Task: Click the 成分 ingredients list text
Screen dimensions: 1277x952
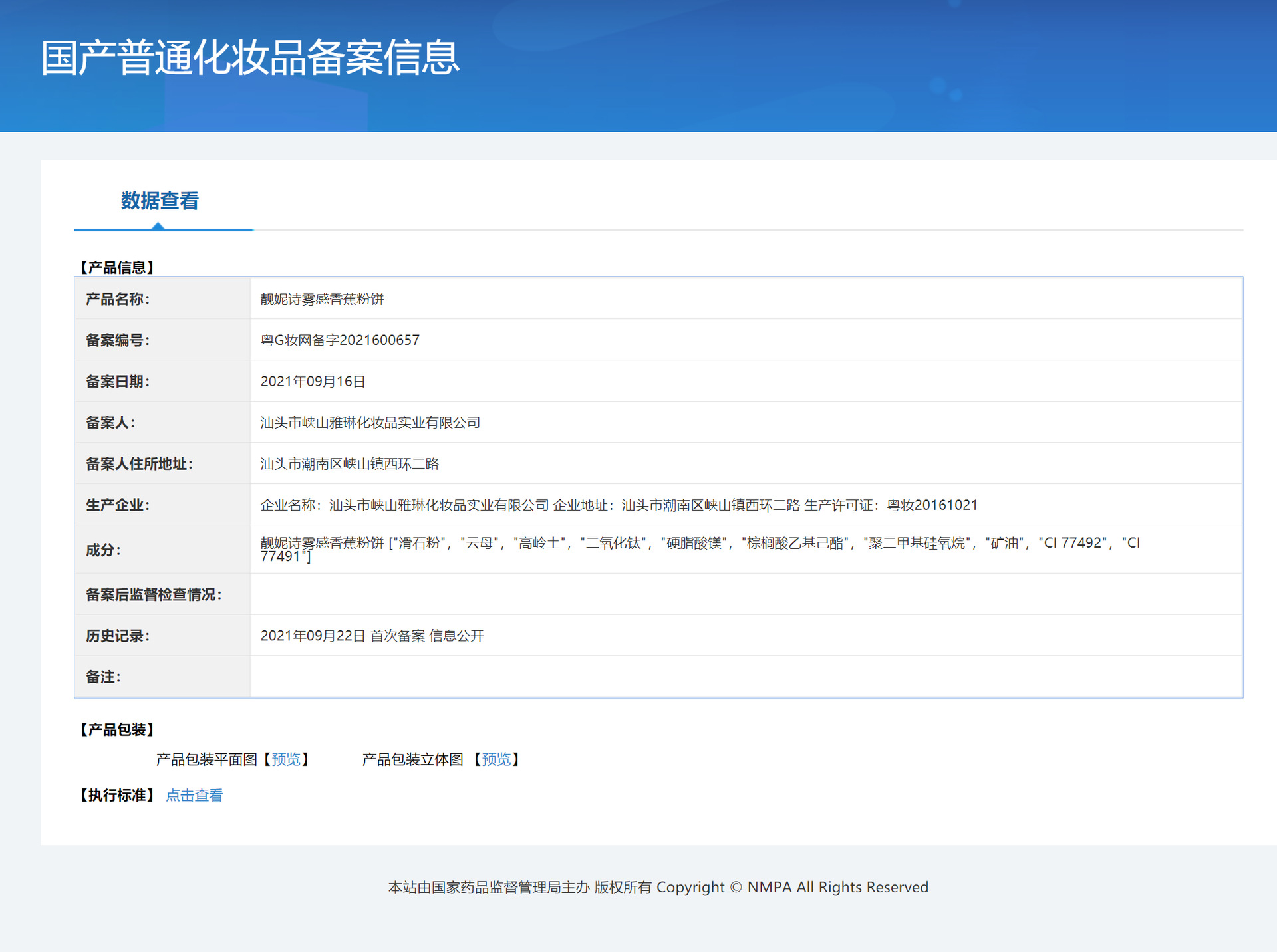Action: coord(698,545)
